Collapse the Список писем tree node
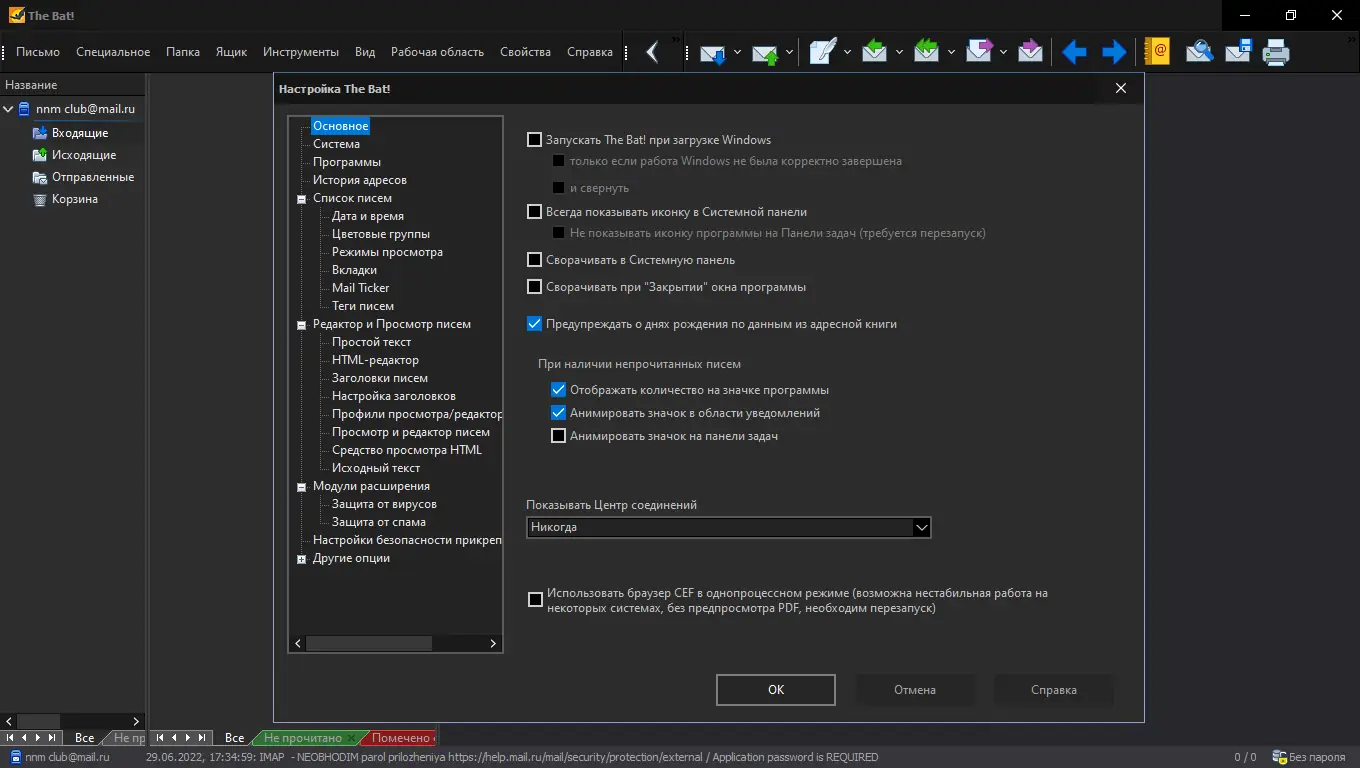Screen dimensions: 1360x768 pos(301,199)
